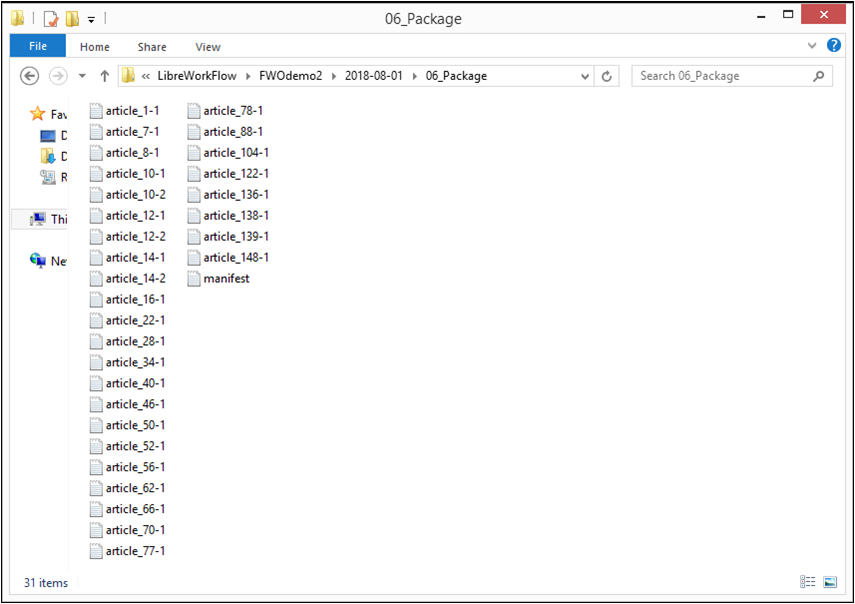The height and width of the screenshot is (604, 855).
Task: Open Windows Explorer Help
Action: click(x=833, y=45)
